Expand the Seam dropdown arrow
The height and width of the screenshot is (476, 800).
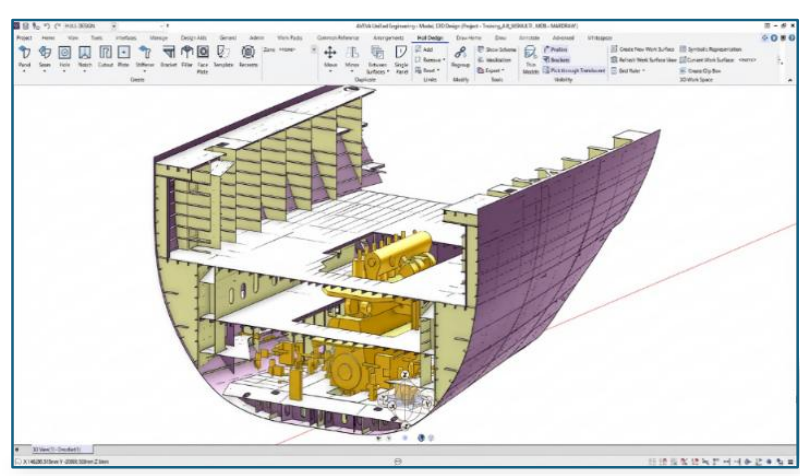pos(45,71)
